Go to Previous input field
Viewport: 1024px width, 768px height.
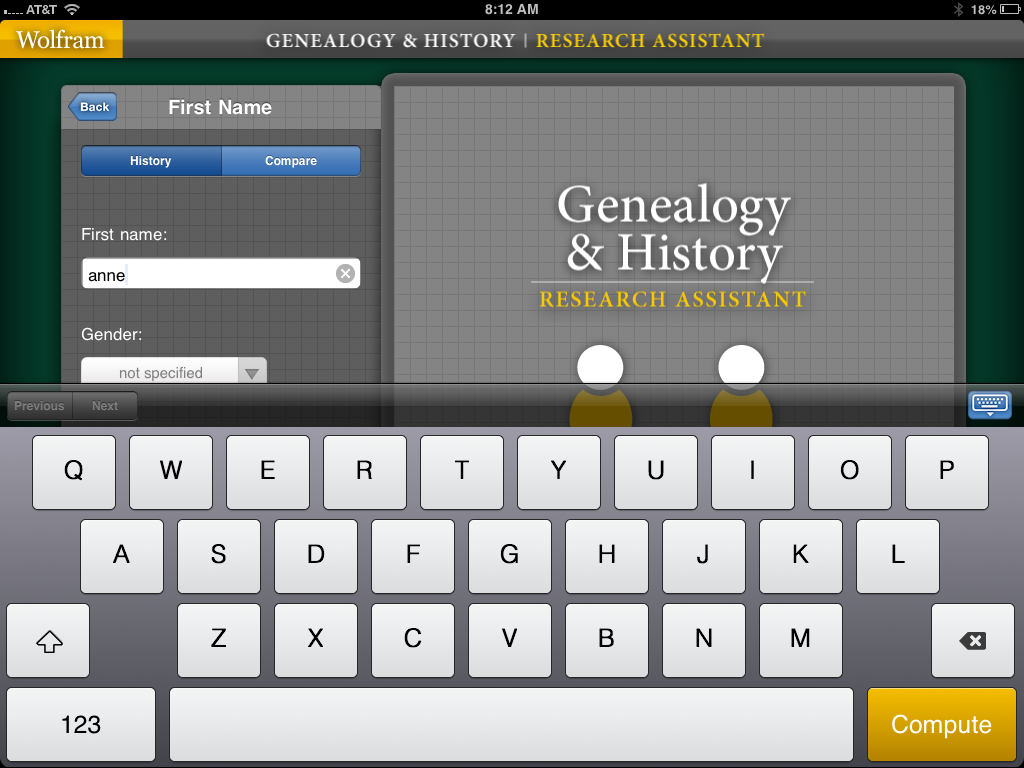point(39,406)
